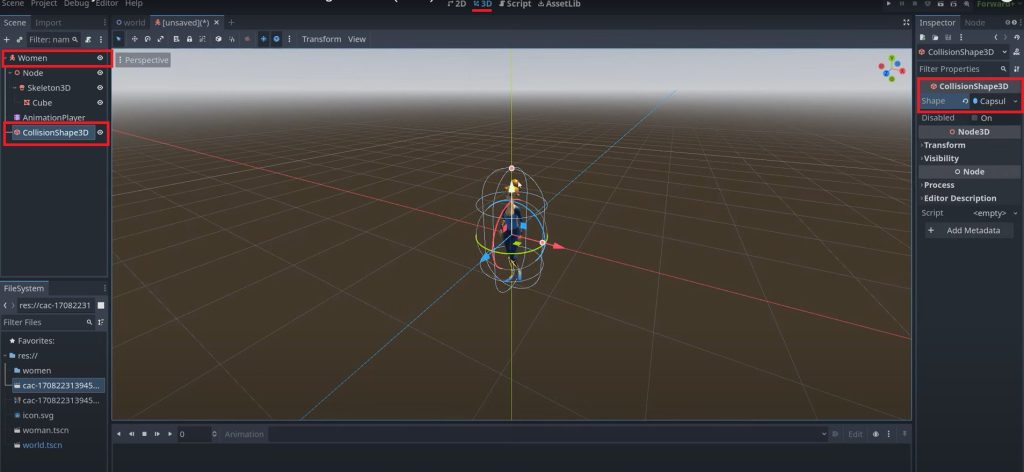
Task: Collapse the Skeleton3D tree node
Action: 15,87
